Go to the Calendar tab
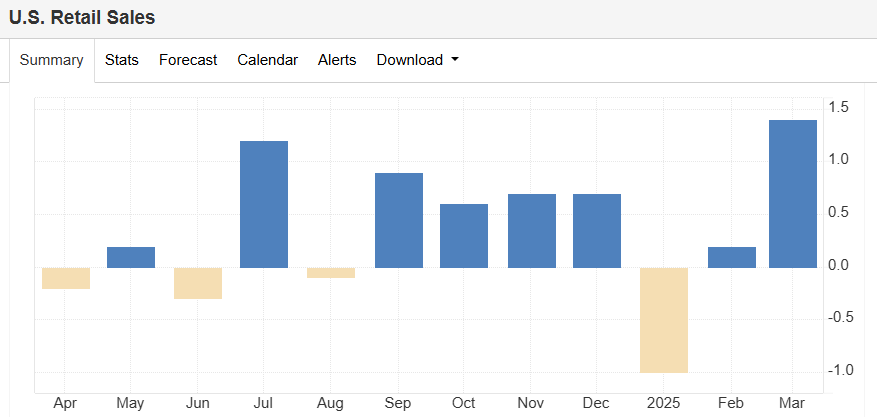This screenshot has width=877, height=417. pyautogui.click(x=267, y=60)
